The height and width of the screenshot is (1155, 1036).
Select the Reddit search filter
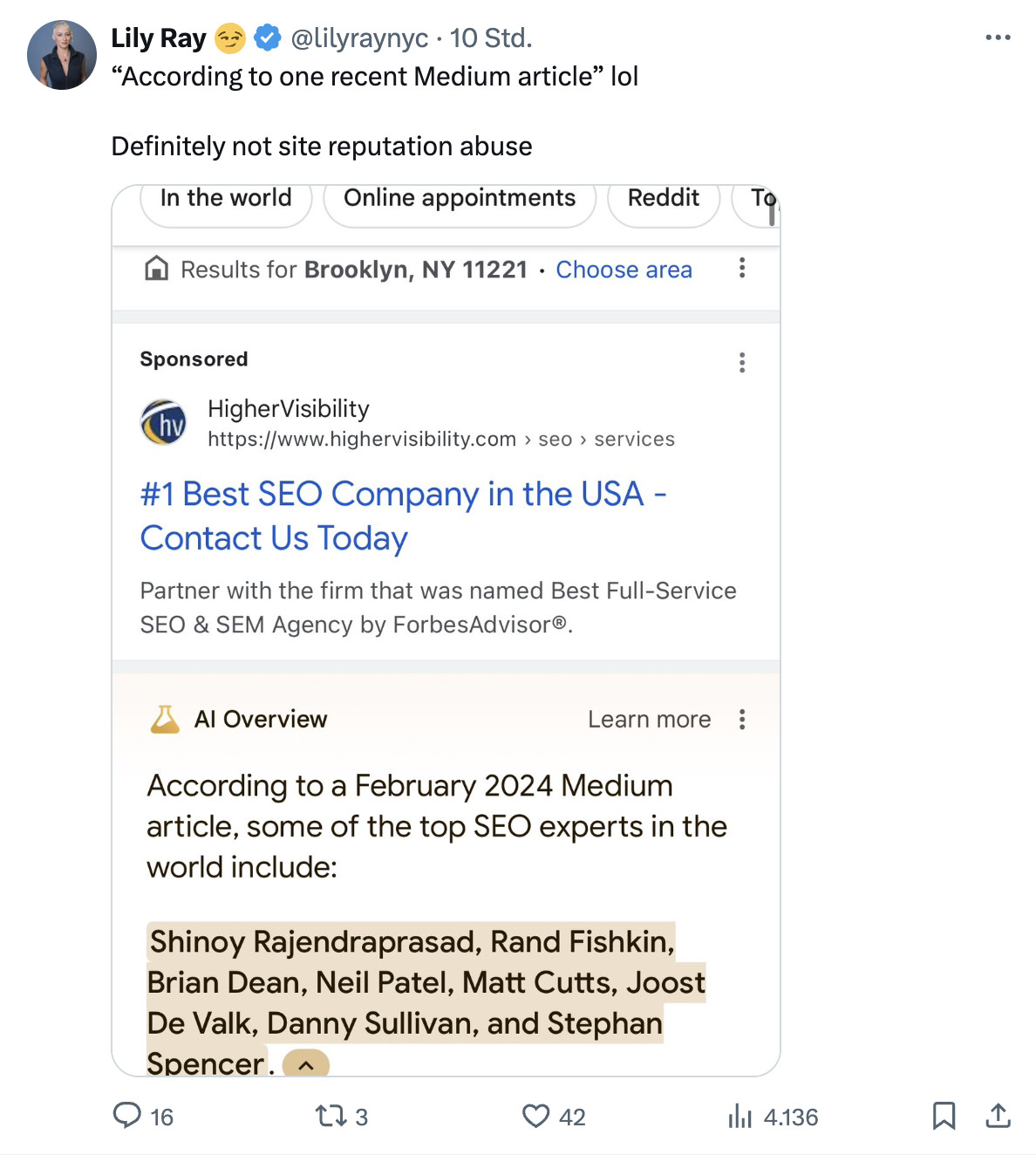(x=663, y=198)
